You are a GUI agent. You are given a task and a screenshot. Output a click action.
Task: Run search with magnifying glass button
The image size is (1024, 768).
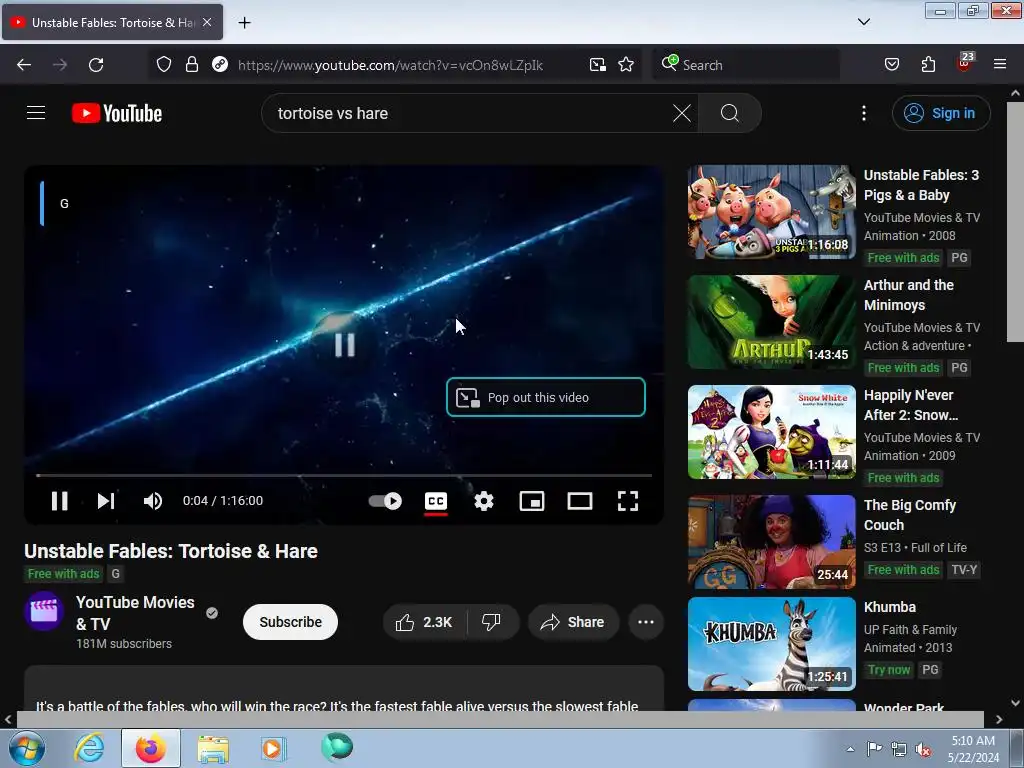point(729,113)
